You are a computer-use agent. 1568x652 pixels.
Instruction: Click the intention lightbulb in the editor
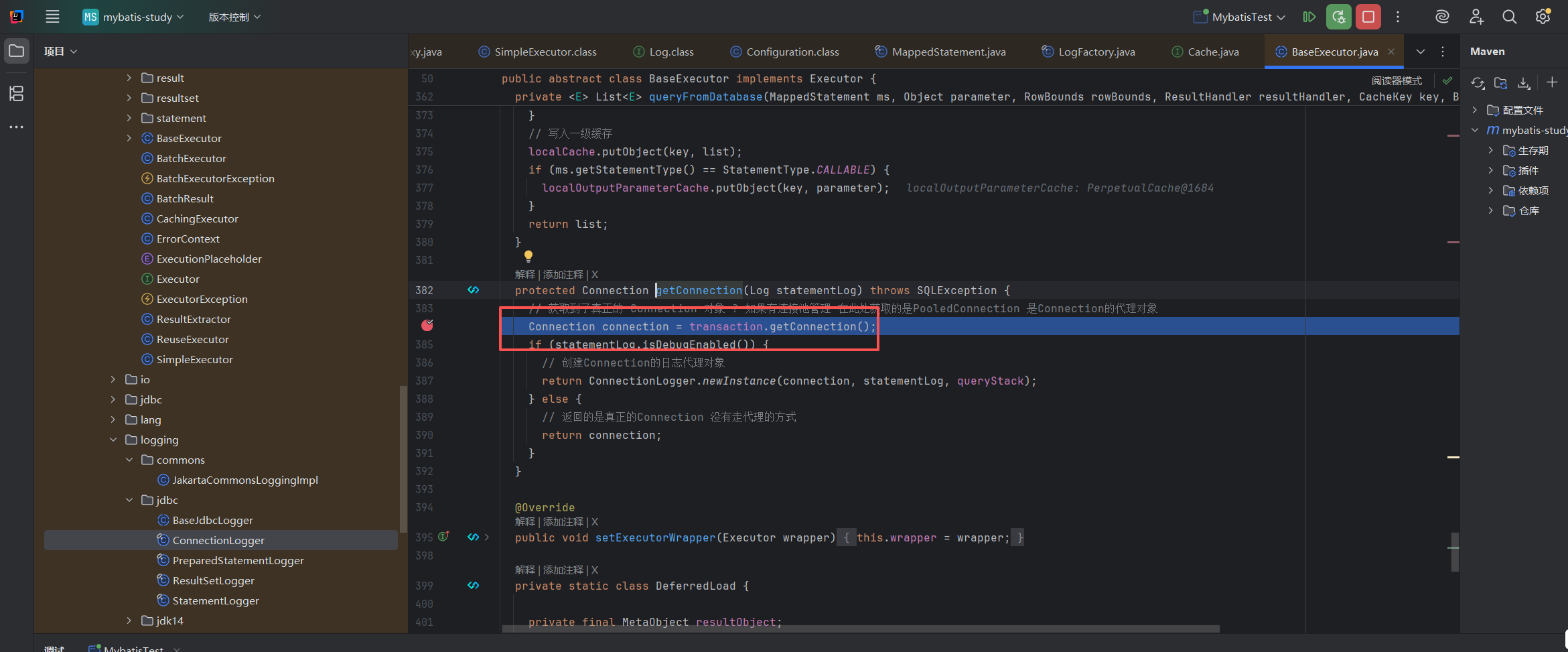click(528, 256)
